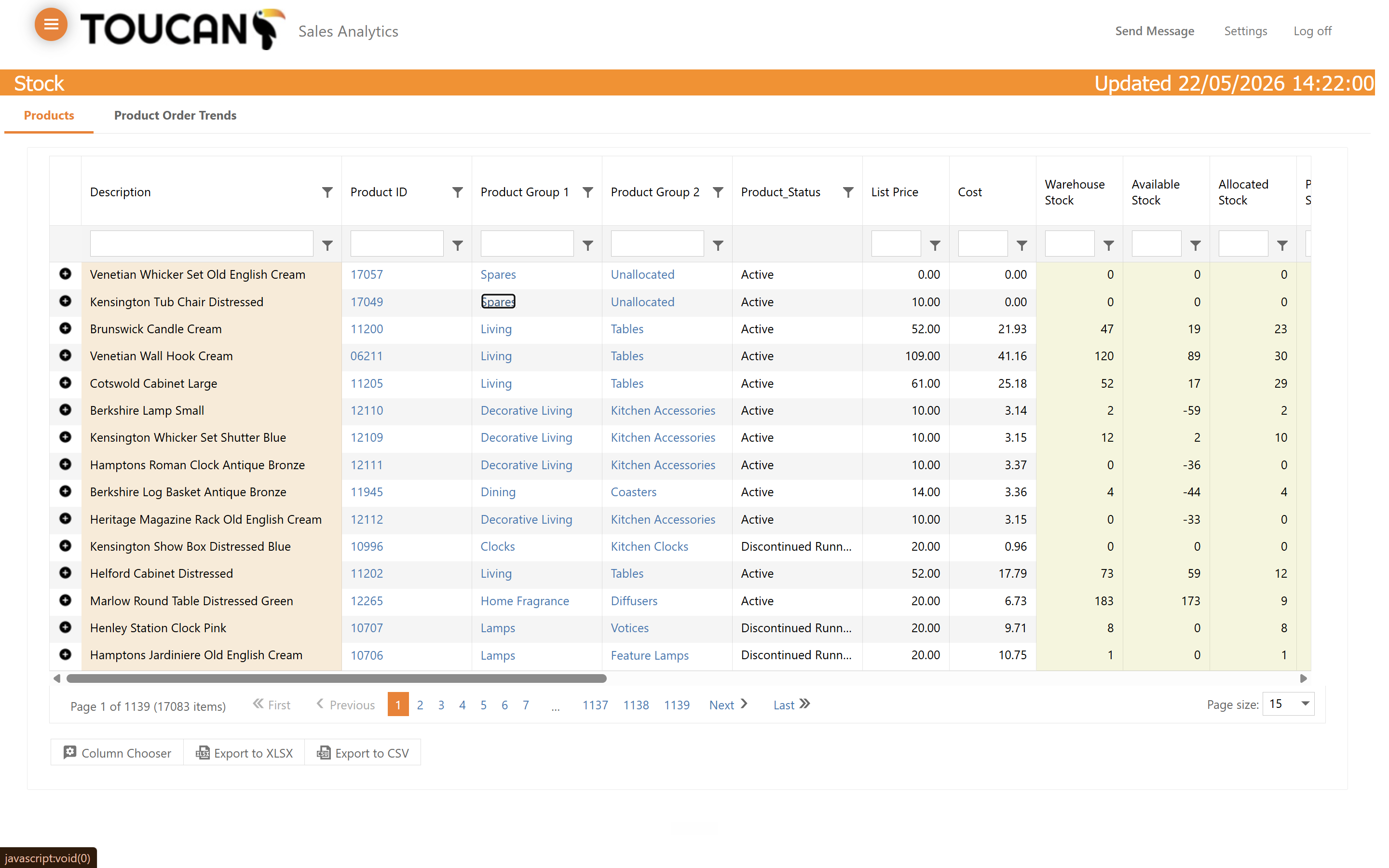This screenshot has width=1389, height=868.
Task: Click filter-row funnel beside Product Group 1 box
Action: point(588,245)
